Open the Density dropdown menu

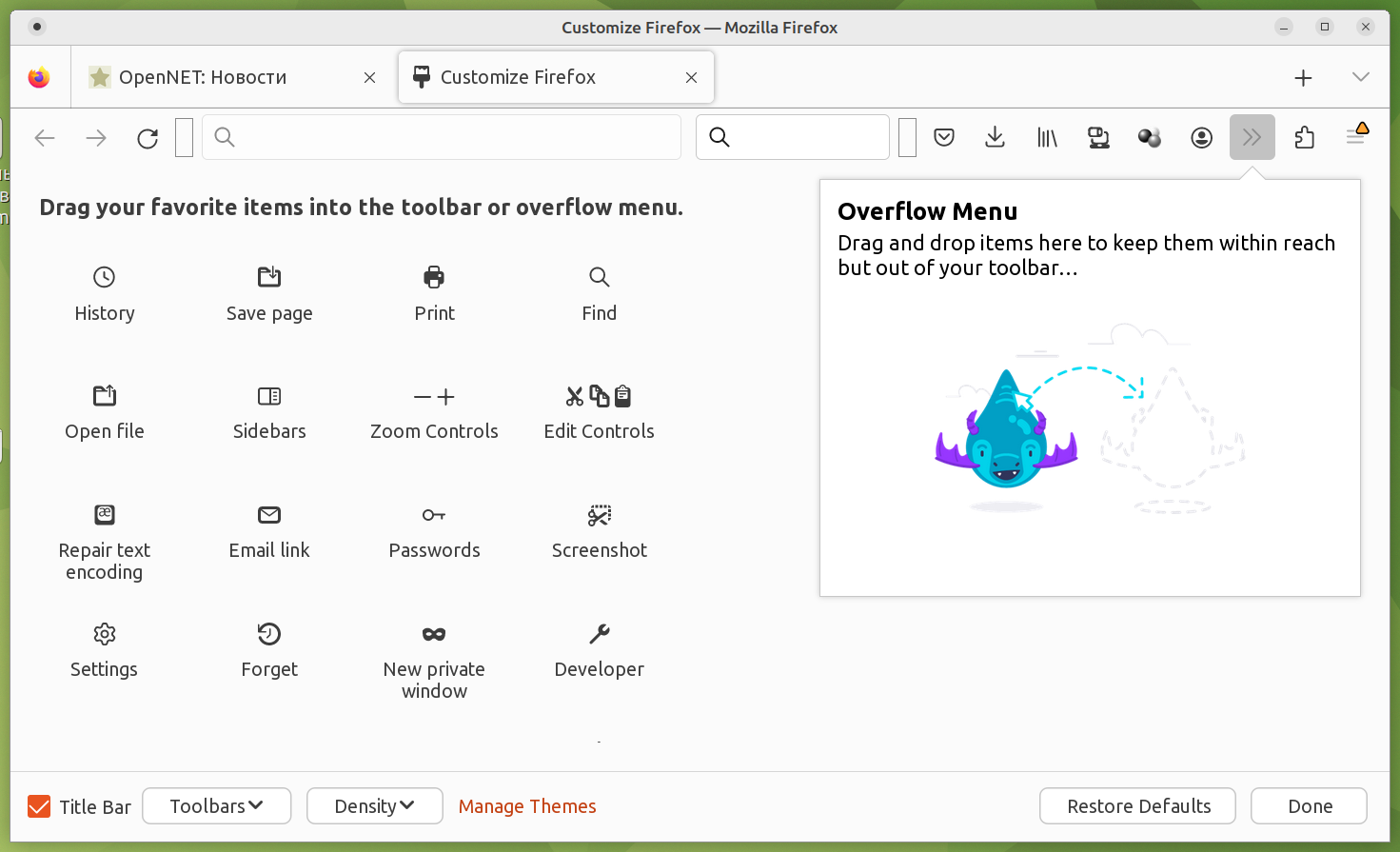[x=374, y=806]
